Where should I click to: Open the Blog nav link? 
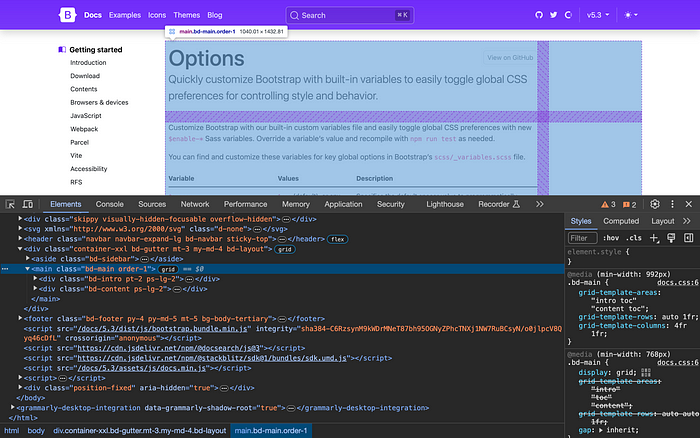(214, 15)
